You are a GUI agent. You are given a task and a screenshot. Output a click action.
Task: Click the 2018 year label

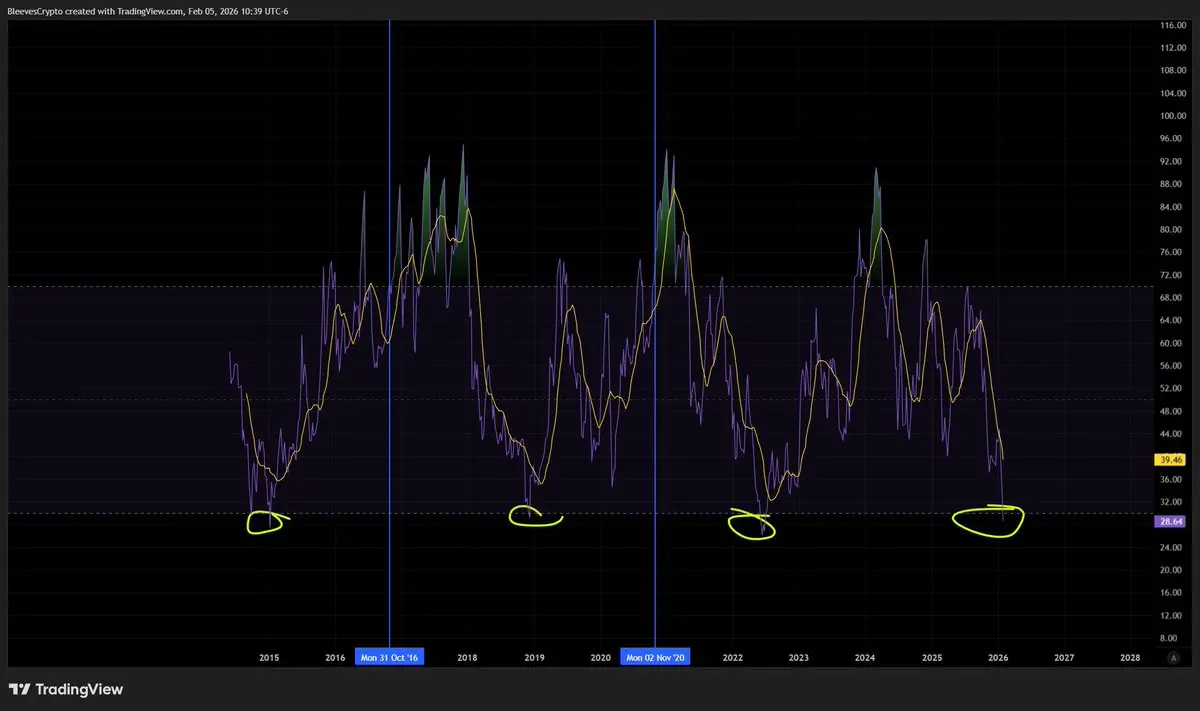point(467,658)
